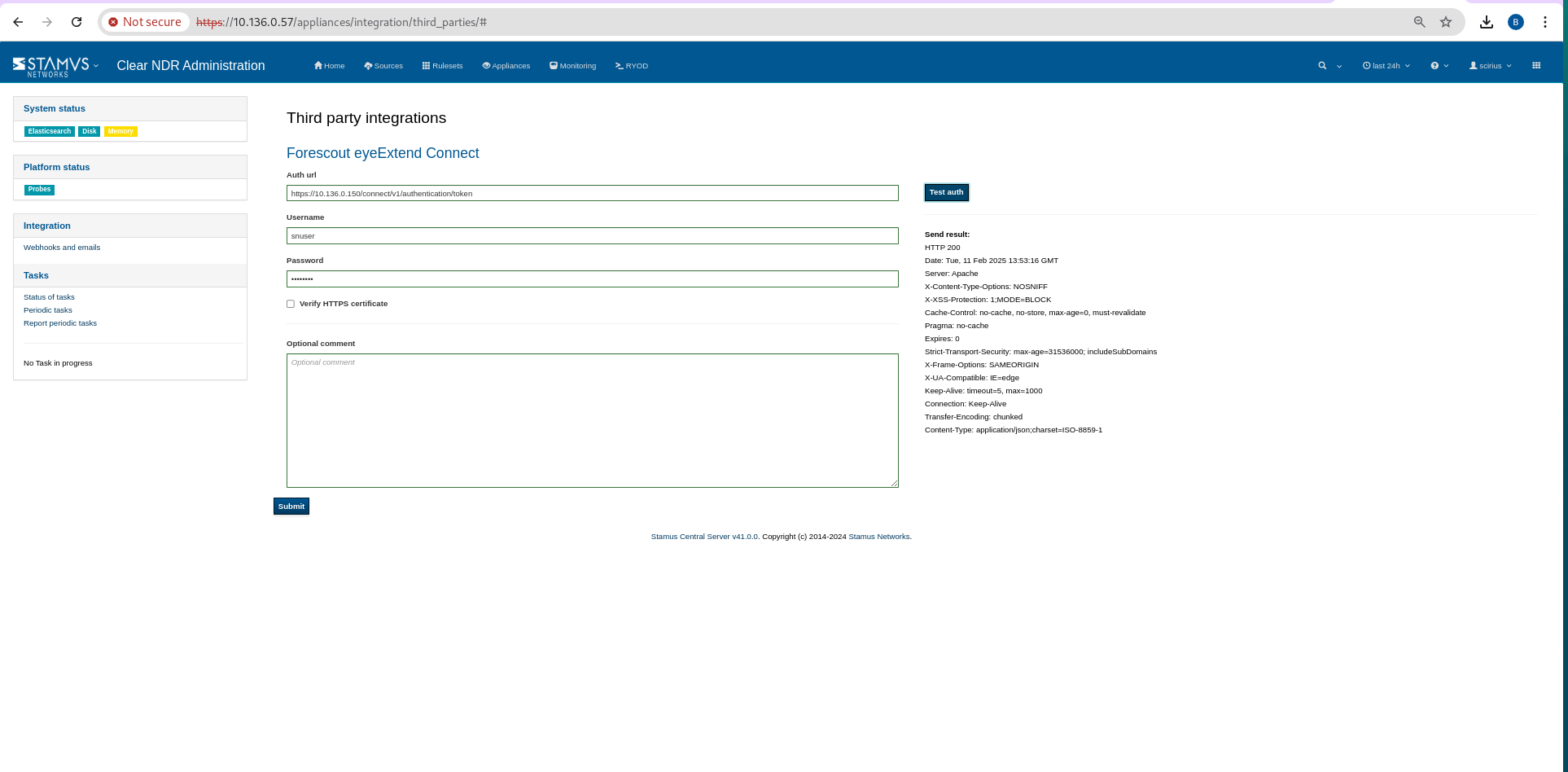Click the Submit button
The height and width of the screenshot is (772, 1568).
click(x=291, y=507)
